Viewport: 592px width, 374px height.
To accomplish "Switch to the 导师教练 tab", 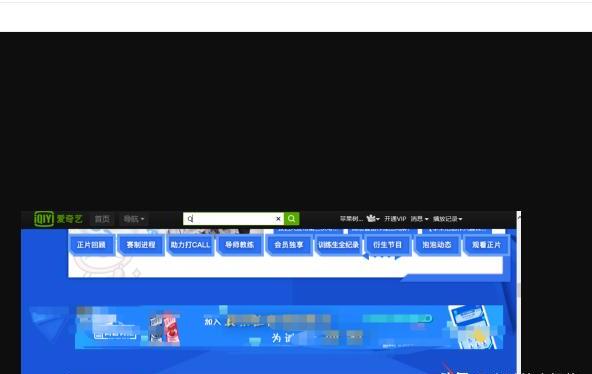I will 239,245.
